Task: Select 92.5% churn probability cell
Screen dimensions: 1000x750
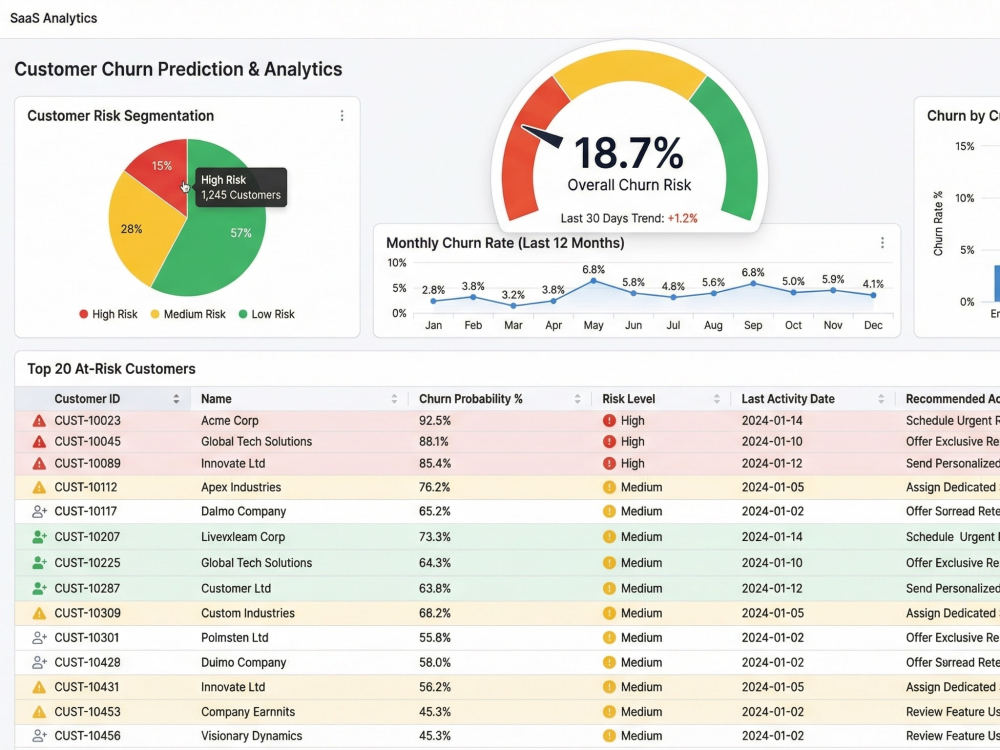Action: 435,421
